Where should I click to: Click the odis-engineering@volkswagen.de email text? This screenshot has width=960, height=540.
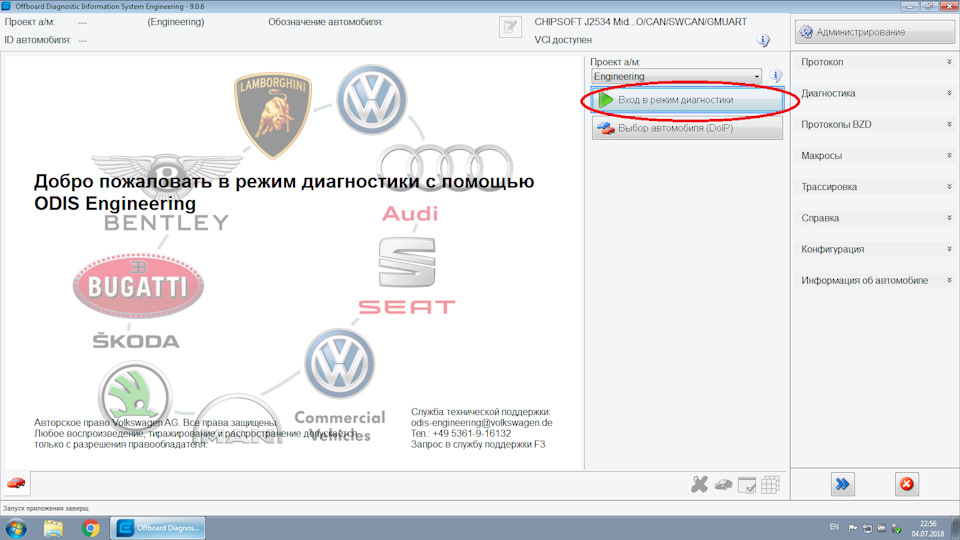[x=482, y=422]
